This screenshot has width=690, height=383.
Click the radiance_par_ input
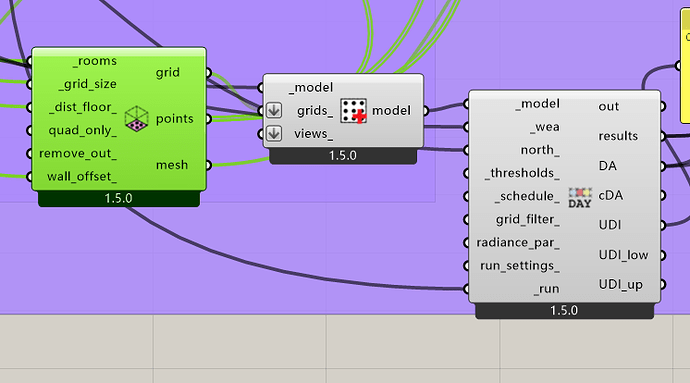click(x=518, y=243)
